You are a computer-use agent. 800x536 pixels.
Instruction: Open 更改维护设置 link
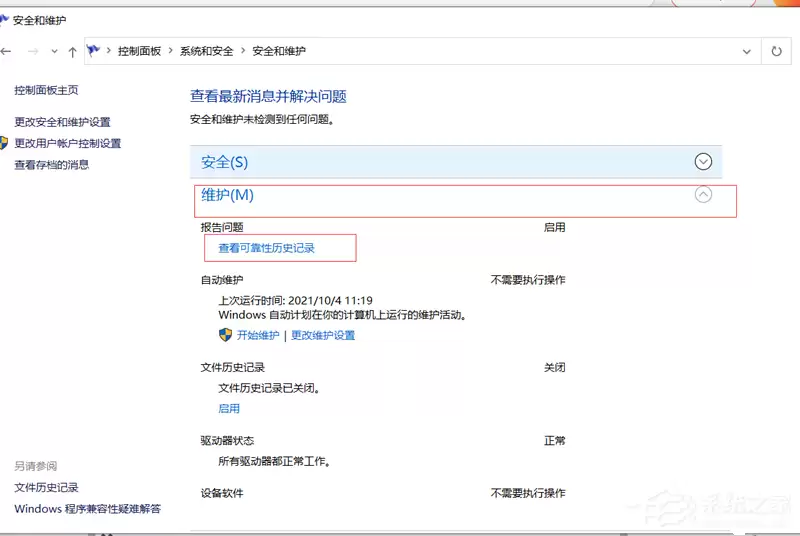(x=323, y=335)
